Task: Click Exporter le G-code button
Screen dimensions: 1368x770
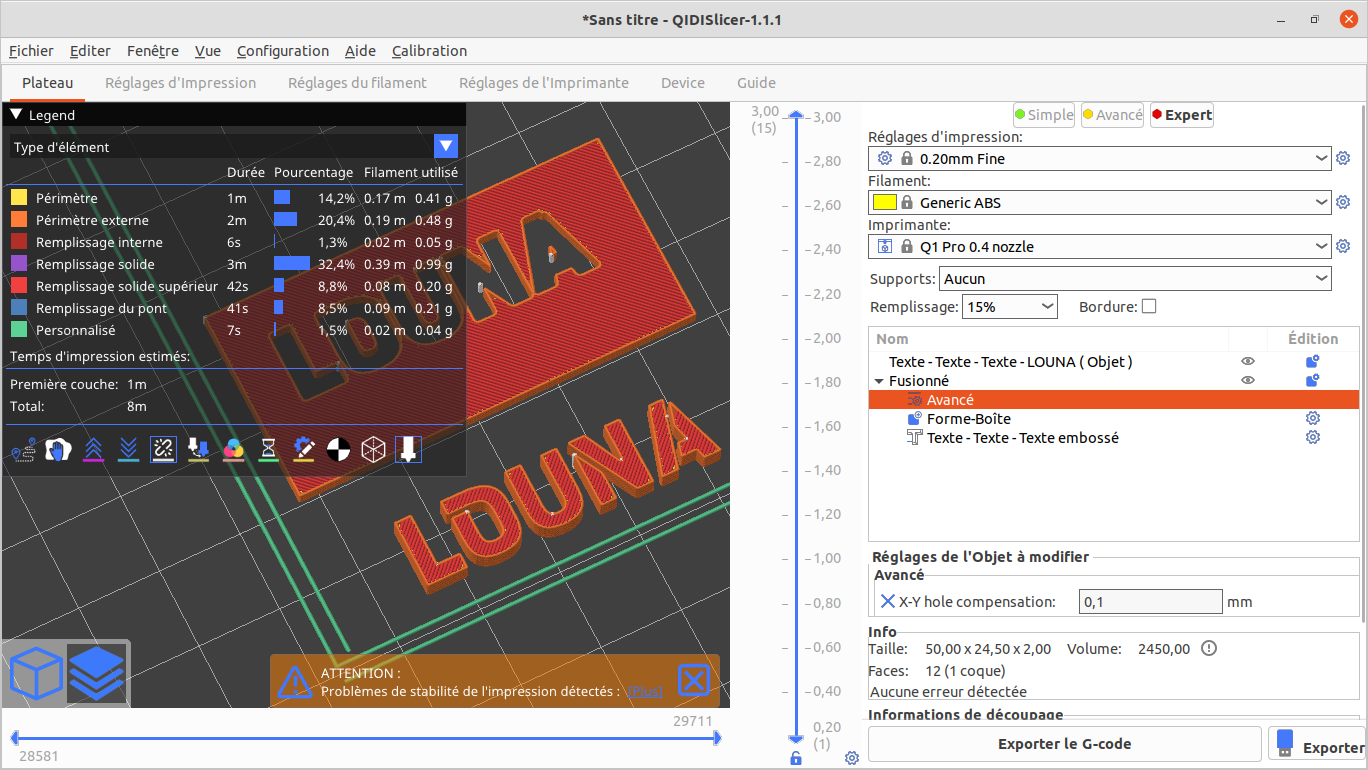Action: 1065,744
